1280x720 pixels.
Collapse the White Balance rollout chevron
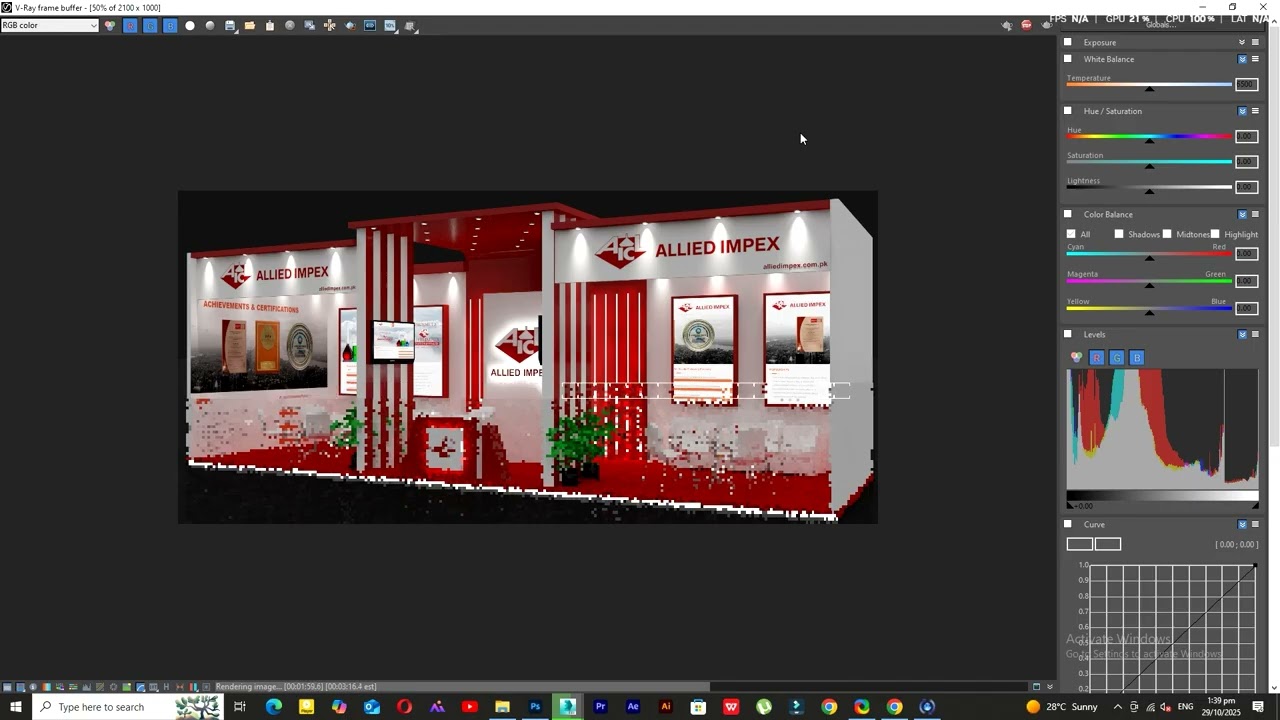tap(1243, 59)
